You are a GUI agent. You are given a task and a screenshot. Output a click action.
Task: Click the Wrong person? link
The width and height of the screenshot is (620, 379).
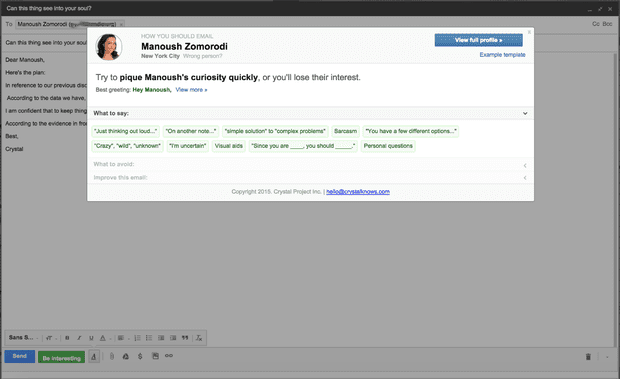(x=202, y=56)
